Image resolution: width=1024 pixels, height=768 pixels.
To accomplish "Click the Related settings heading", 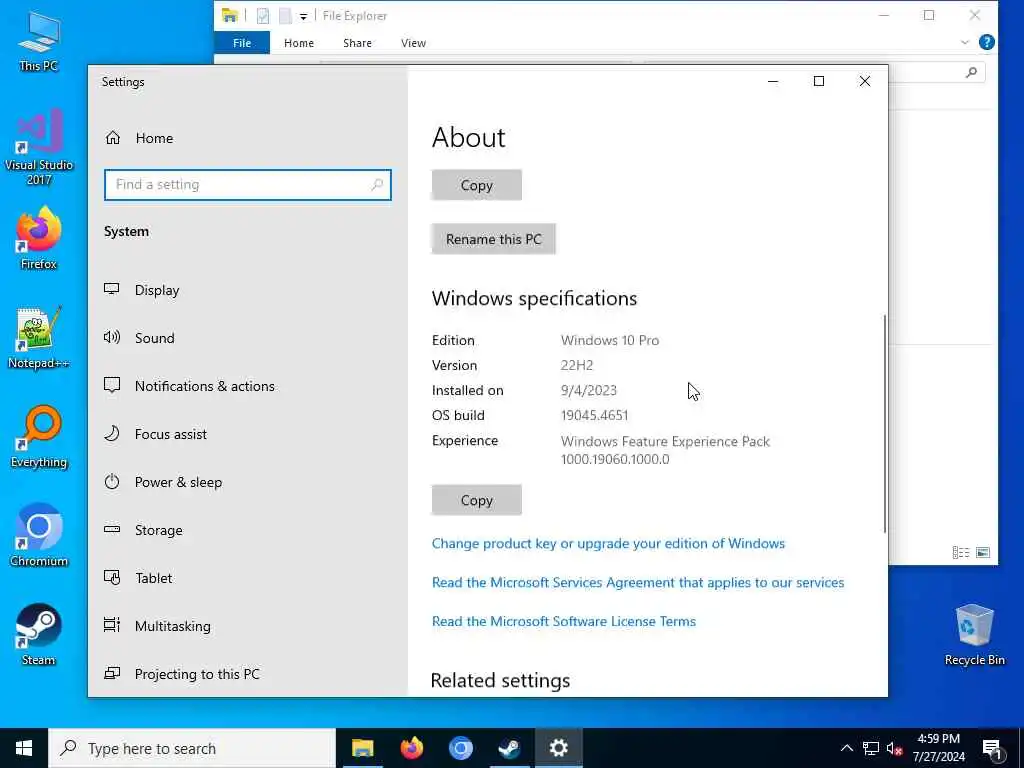I will [x=500, y=680].
